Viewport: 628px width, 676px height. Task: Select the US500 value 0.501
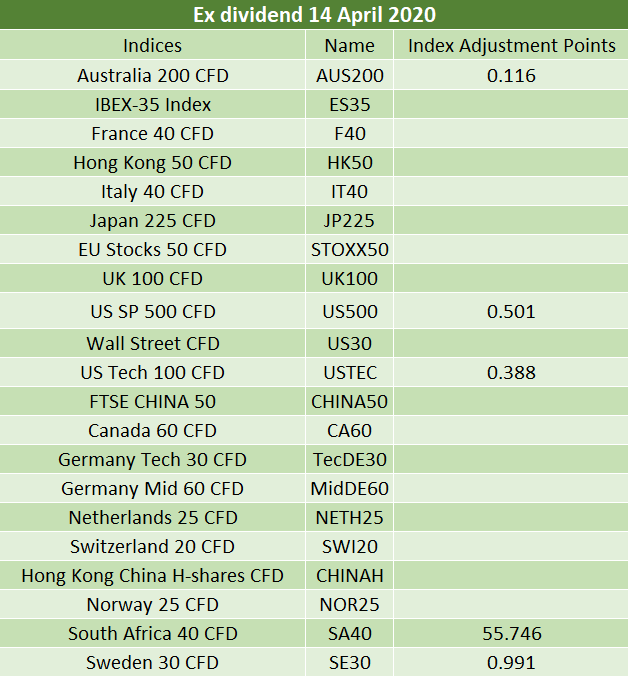(511, 311)
